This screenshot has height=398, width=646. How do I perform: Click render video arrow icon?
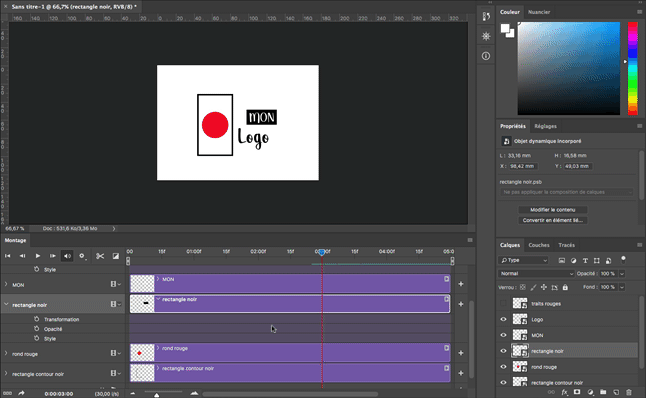21,393
